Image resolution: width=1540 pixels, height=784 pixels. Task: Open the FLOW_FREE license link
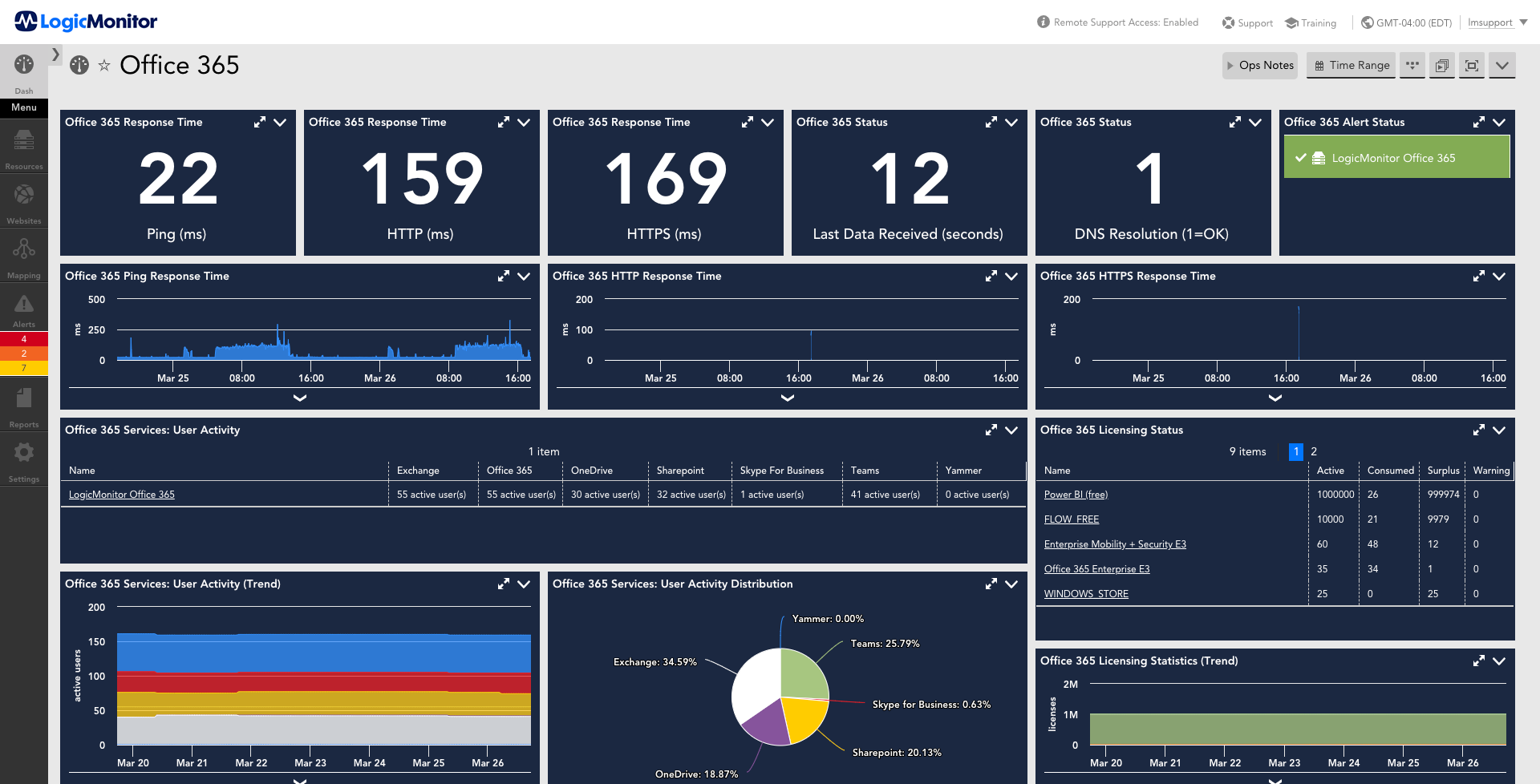1072,519
